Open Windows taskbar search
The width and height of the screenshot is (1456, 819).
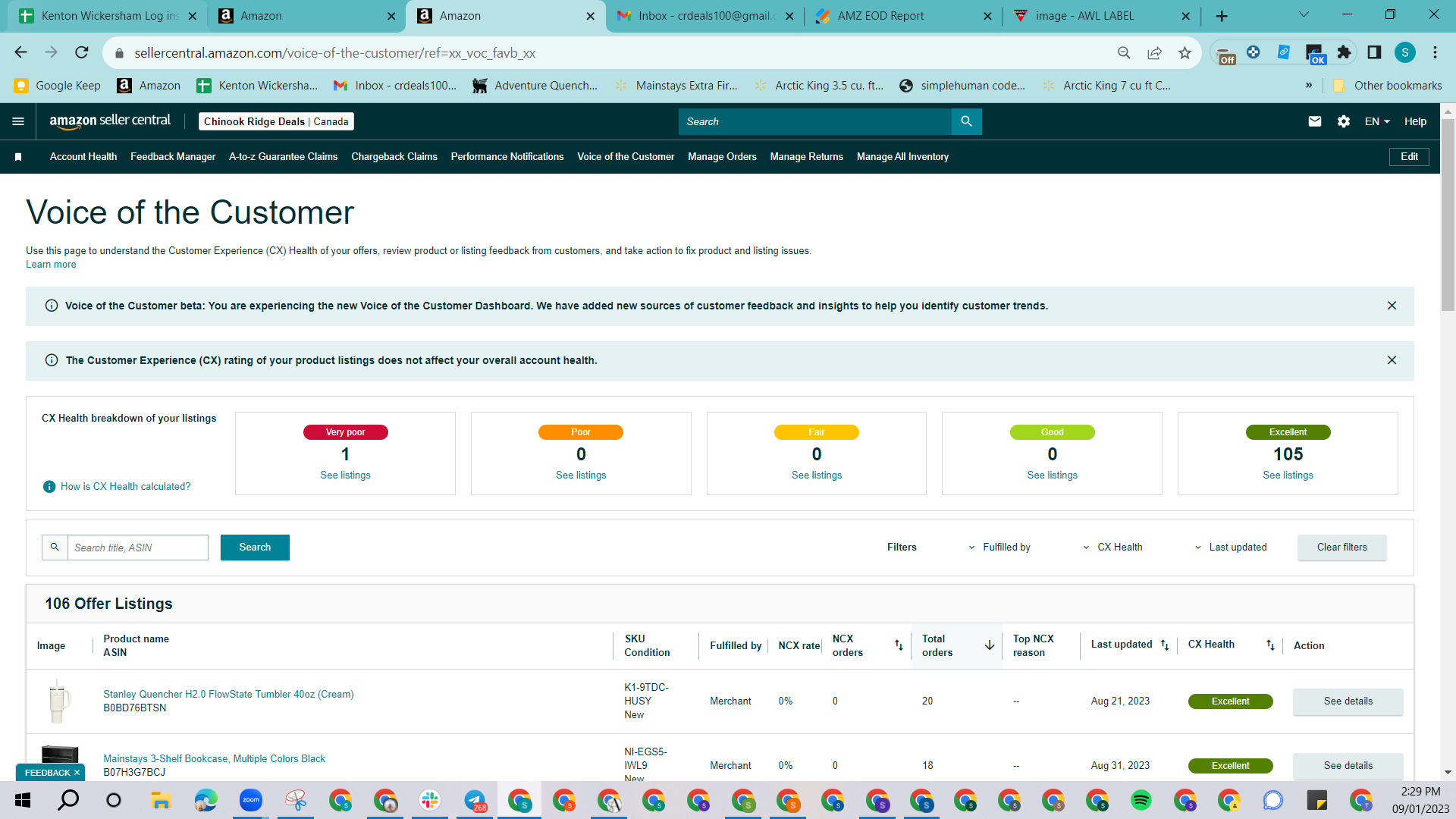click(x=68, y=800)
